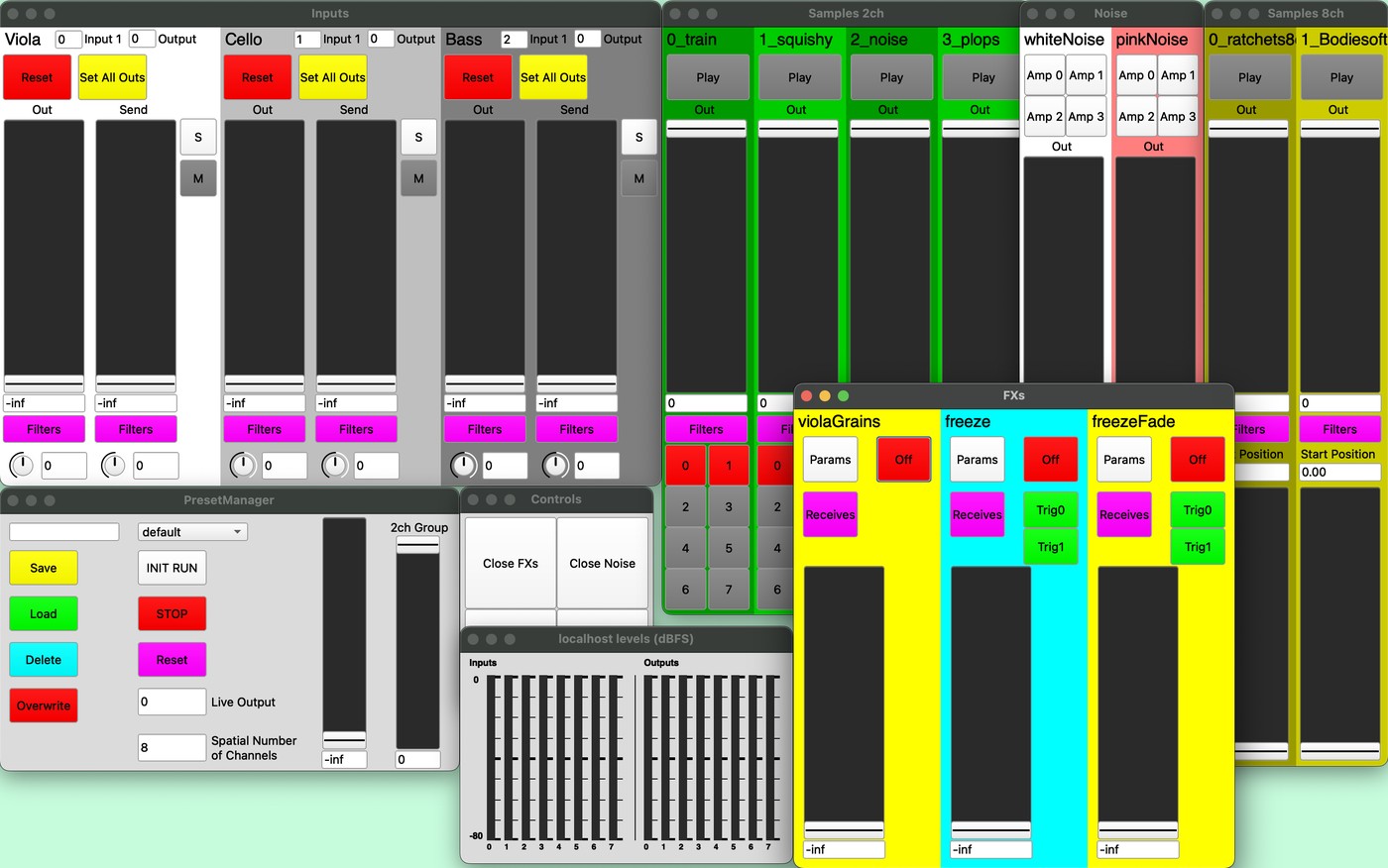Open Filters for 1_Bodiesoft
Image resolution: width=1388 pixels, height=868 pixels.
point(1339,429)
